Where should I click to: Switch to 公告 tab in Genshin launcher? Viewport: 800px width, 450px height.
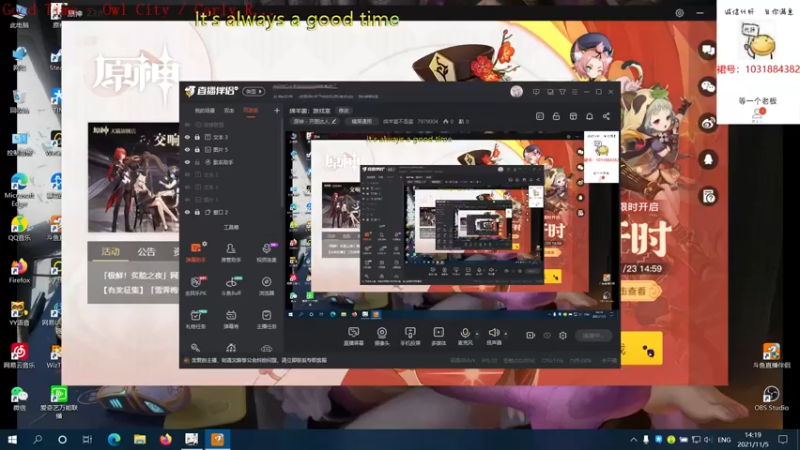[x=146, y=252]
